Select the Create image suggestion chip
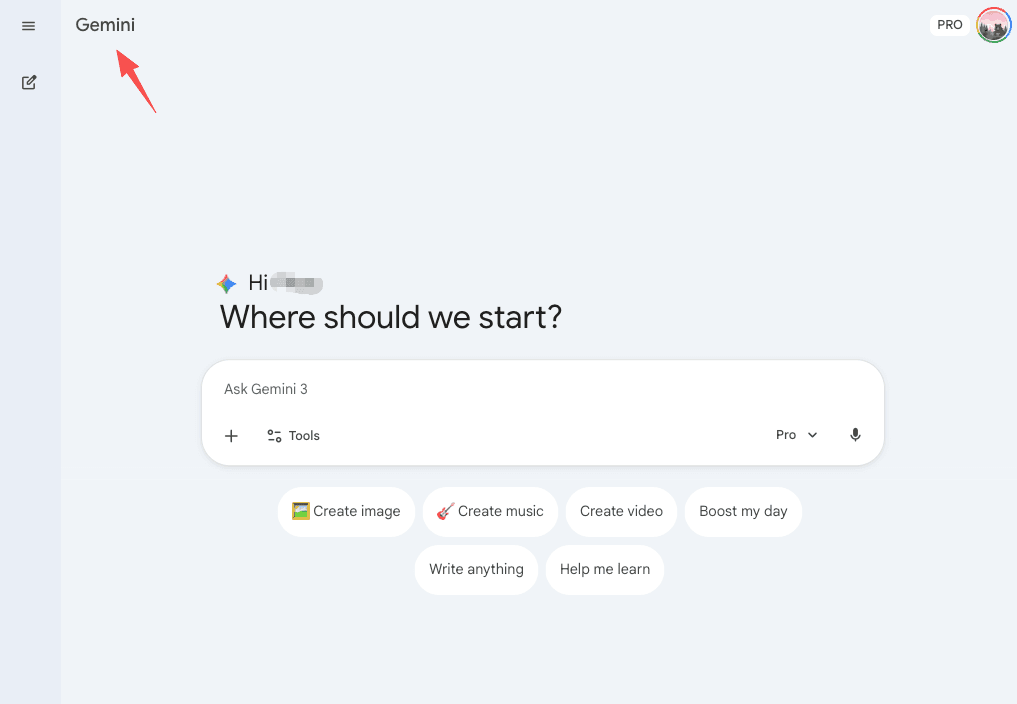 (346, 511)
